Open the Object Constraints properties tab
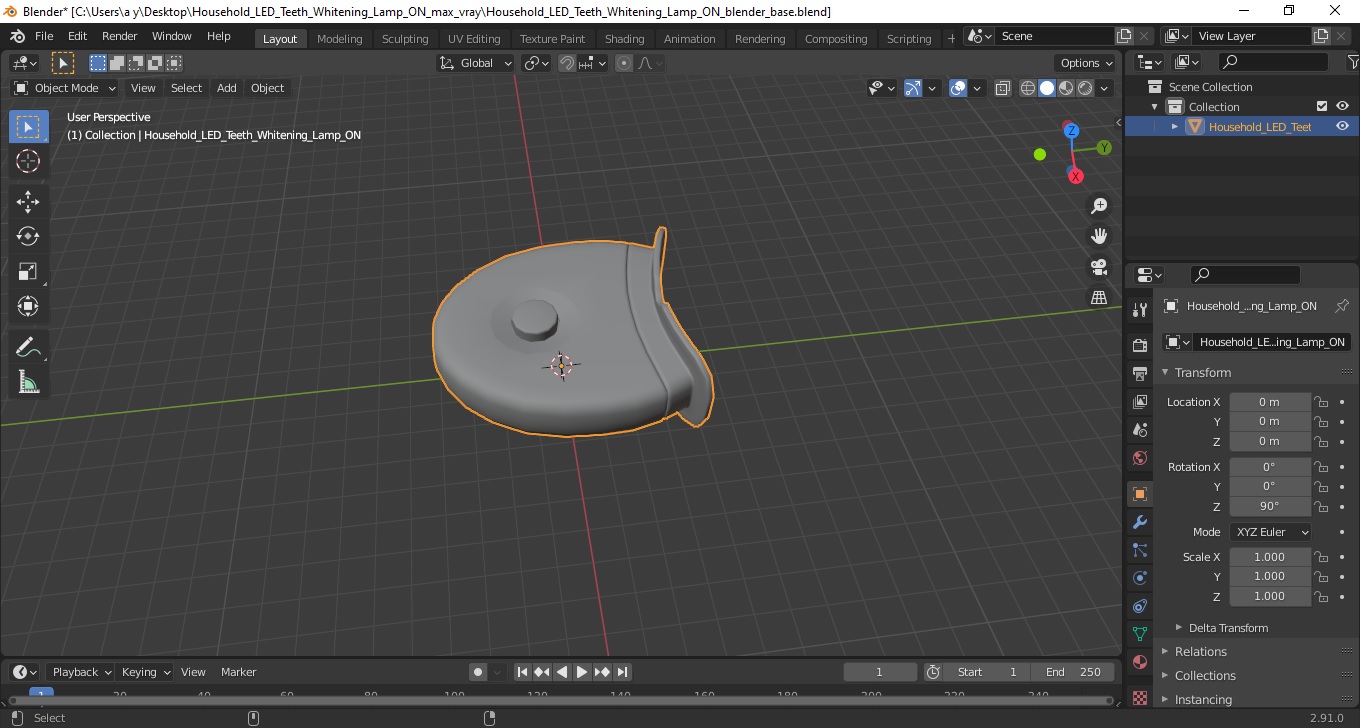 tap(1140, 606)
